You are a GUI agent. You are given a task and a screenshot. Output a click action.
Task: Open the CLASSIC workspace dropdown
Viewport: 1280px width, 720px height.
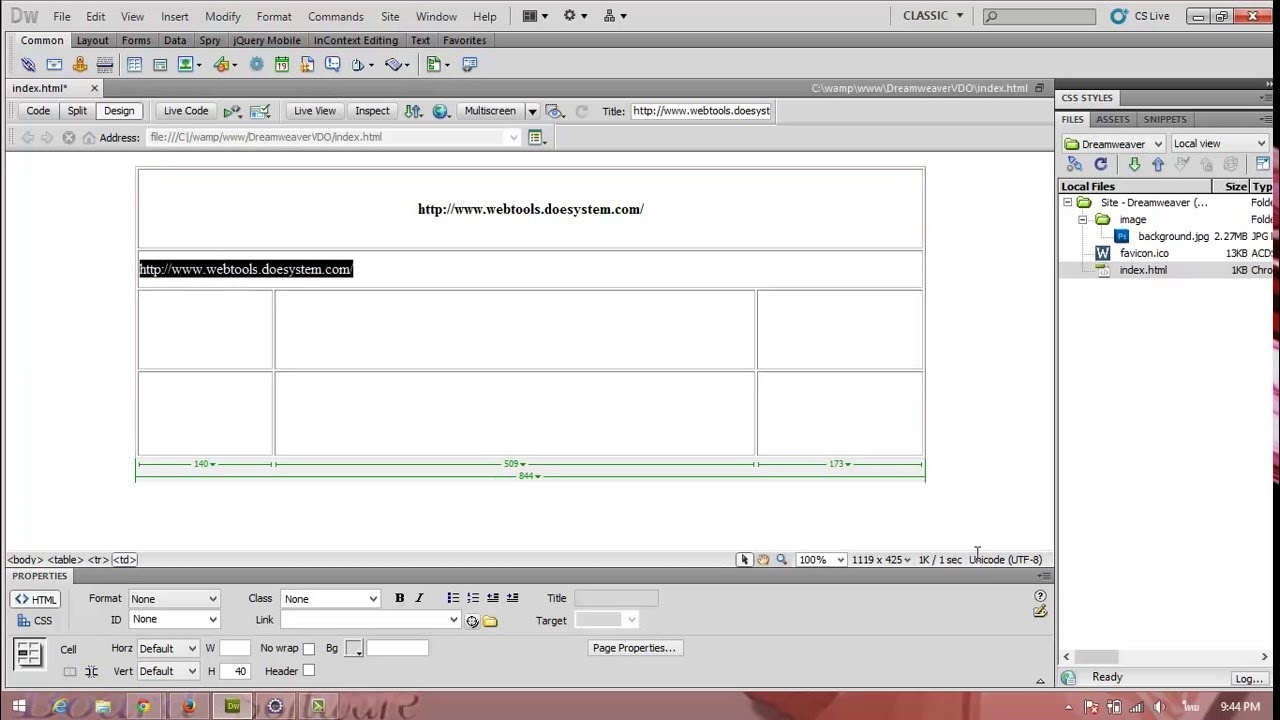tap(932, 16)
